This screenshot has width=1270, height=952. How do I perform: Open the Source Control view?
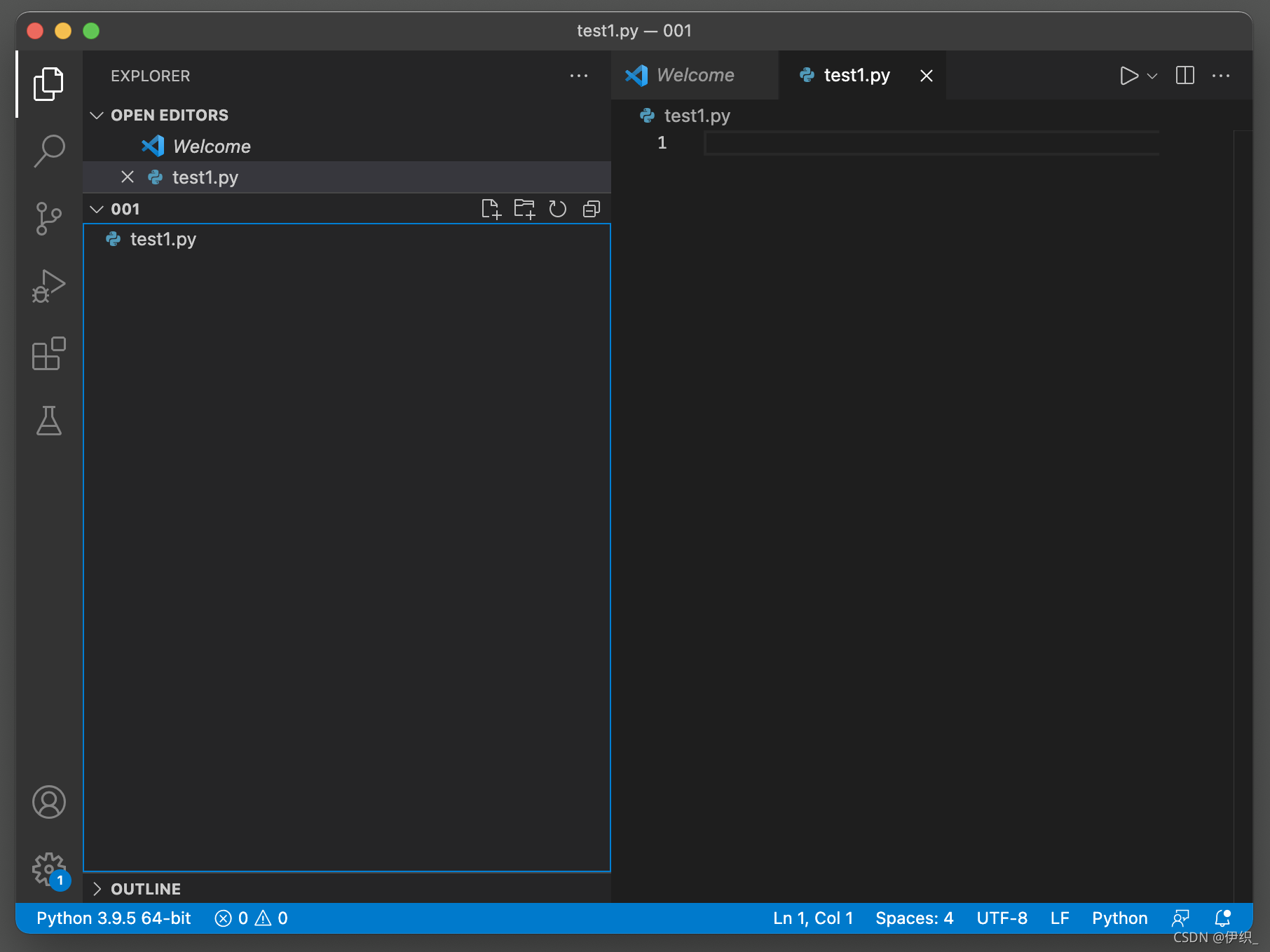(48, 219)
